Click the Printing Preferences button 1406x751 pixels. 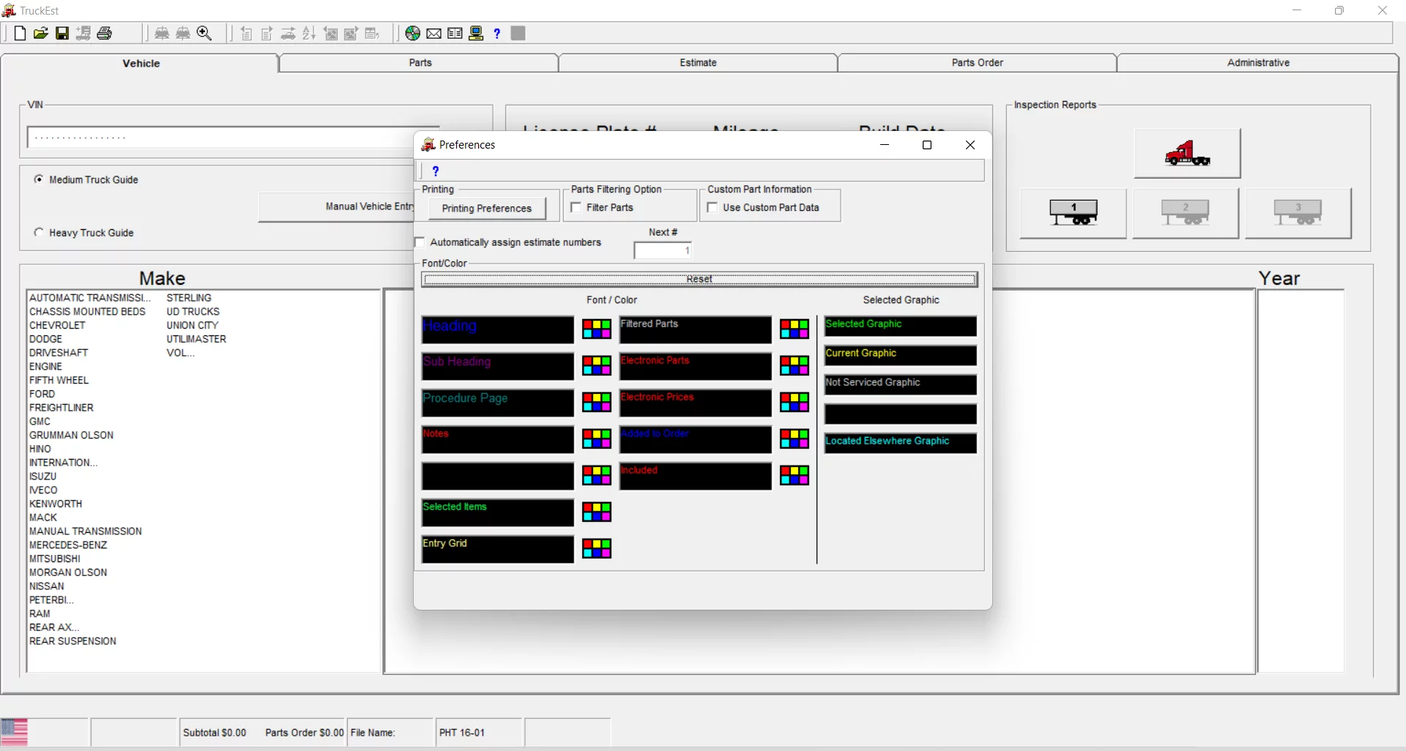pos(487,207)
